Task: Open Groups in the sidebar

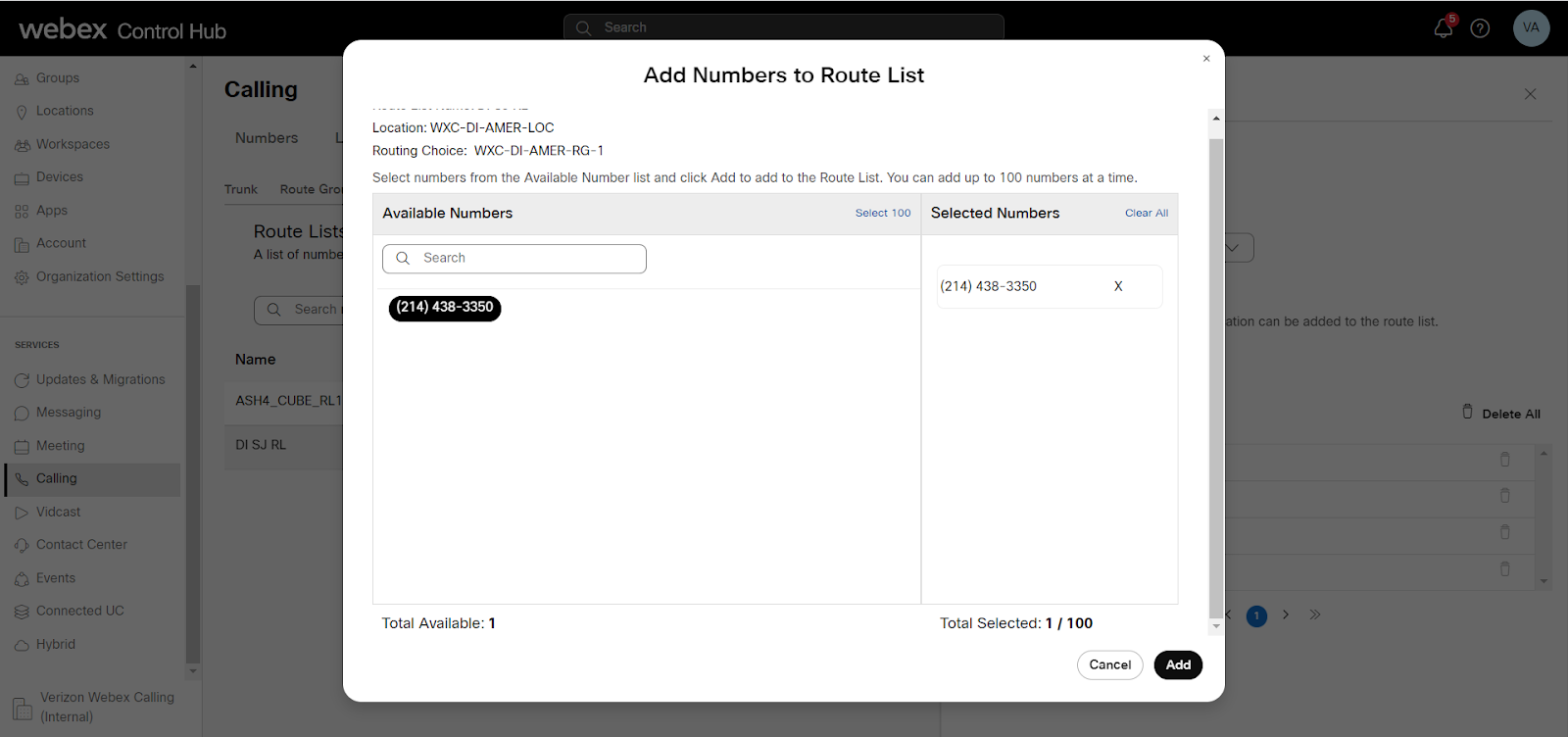Action: point(58,78)
